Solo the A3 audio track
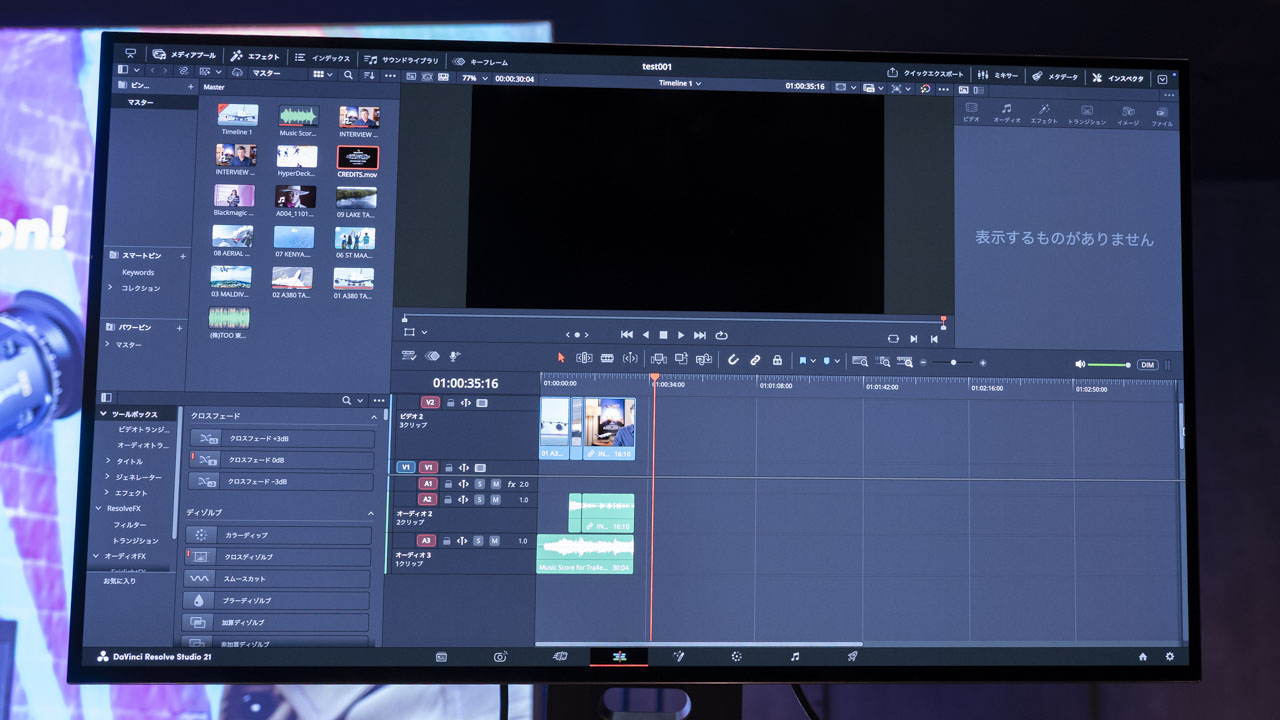1280x720 pixels. point(479,541)
